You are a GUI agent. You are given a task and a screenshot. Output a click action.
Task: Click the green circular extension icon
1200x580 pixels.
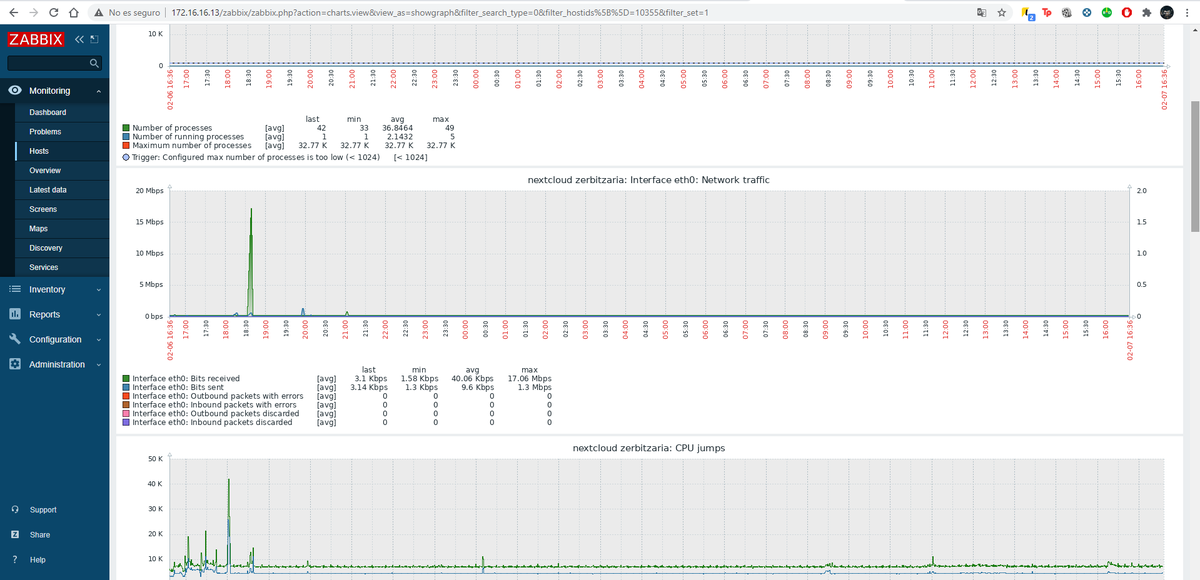coord(1107,13)
